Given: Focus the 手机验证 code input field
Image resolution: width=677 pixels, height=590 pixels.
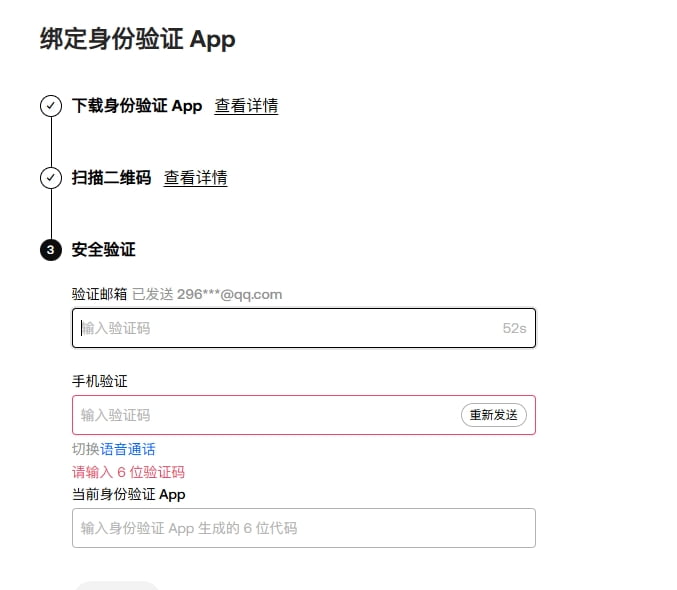Looking at the screenshot, I should pos(265,415).
